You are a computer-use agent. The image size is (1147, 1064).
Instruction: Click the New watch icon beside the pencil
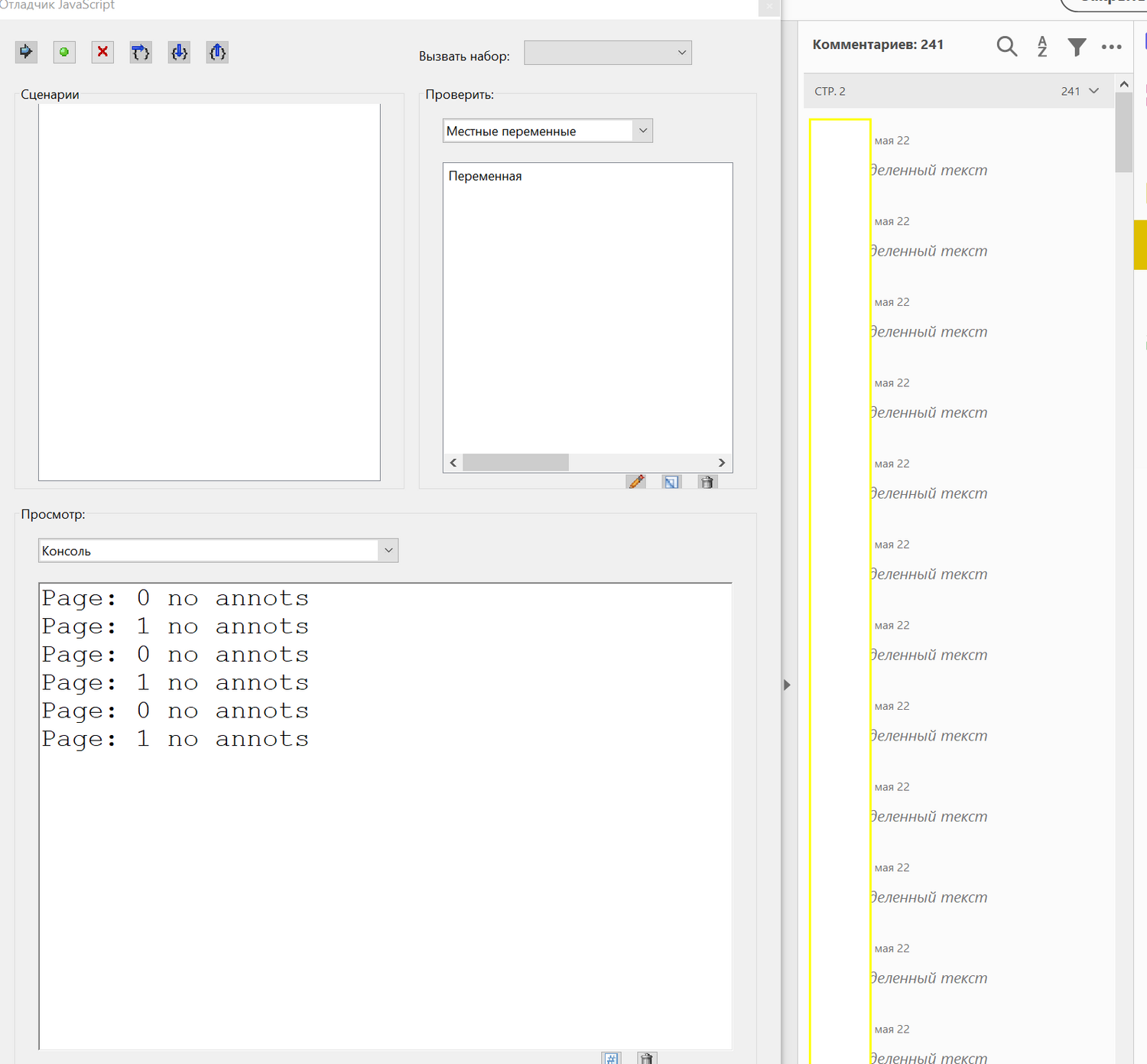671,482
